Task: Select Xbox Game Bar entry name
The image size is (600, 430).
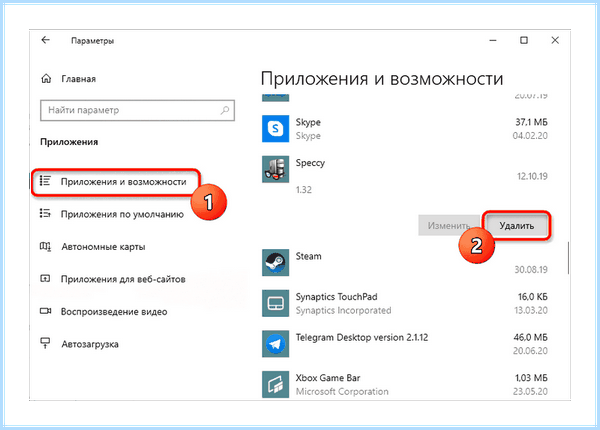Action: tap(328, 378)
